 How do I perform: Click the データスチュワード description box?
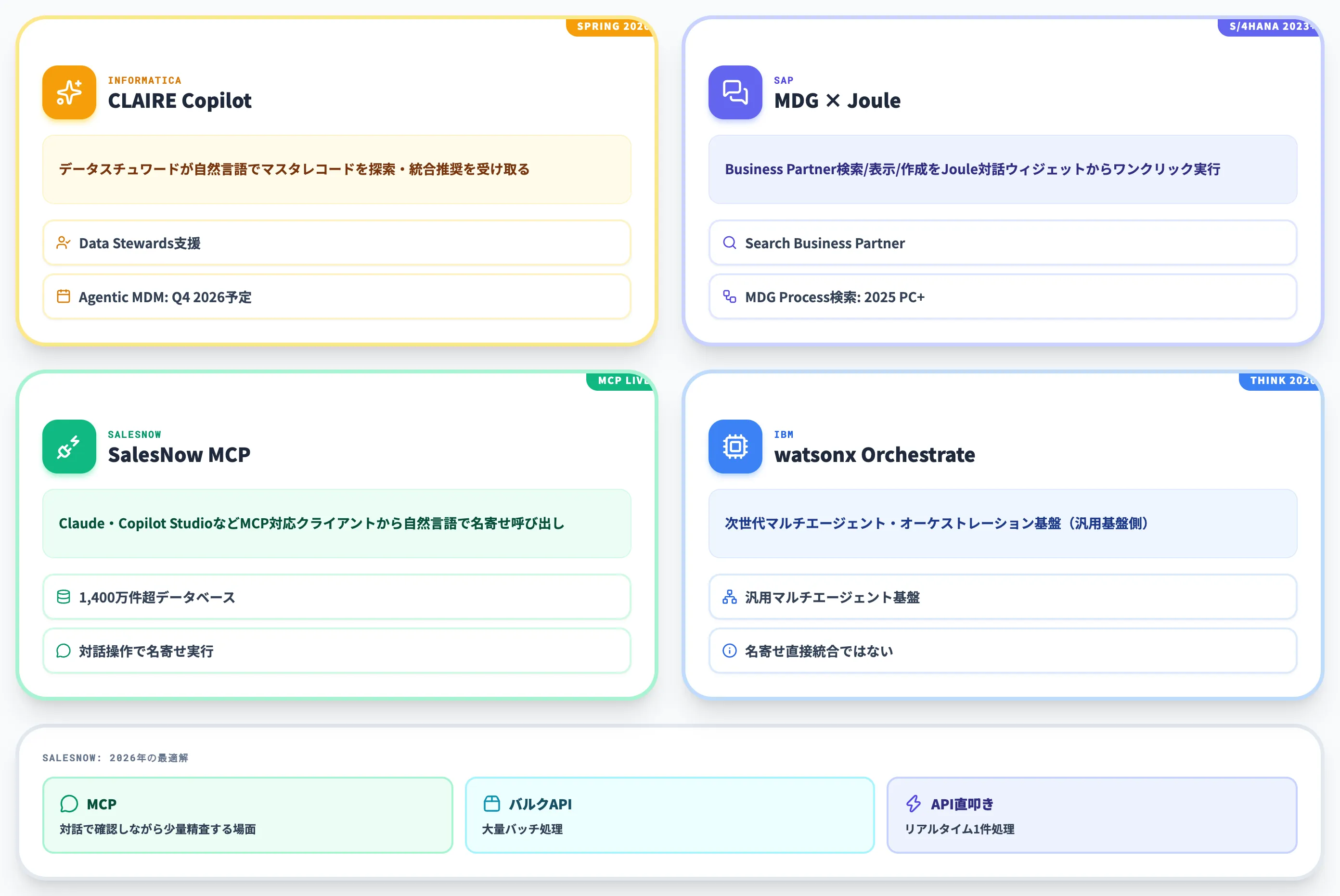(x=336, y=169)
